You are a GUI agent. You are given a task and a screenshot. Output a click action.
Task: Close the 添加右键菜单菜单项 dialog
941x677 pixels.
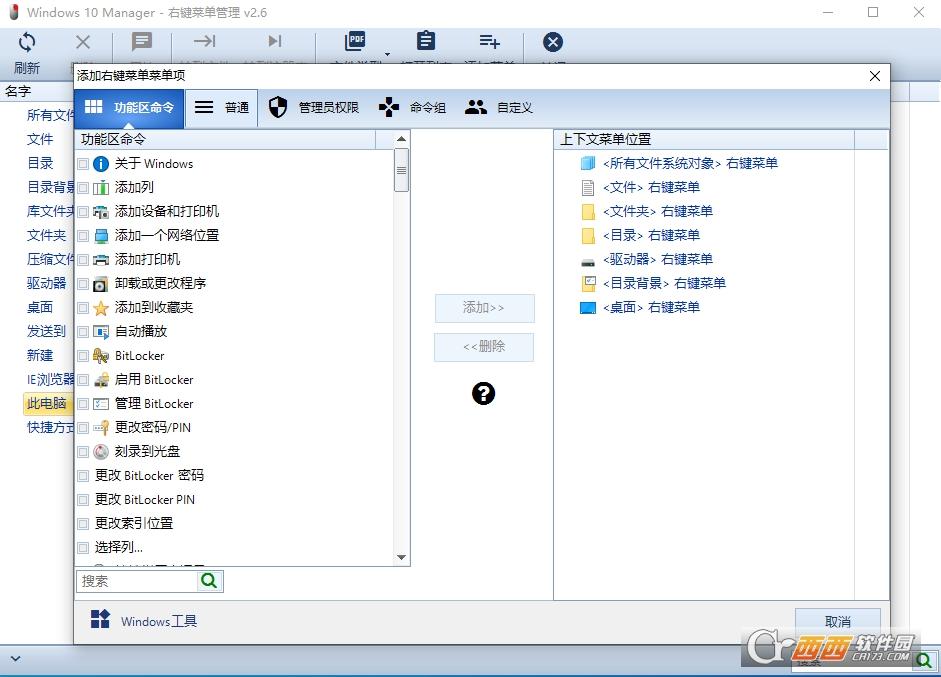875,76
